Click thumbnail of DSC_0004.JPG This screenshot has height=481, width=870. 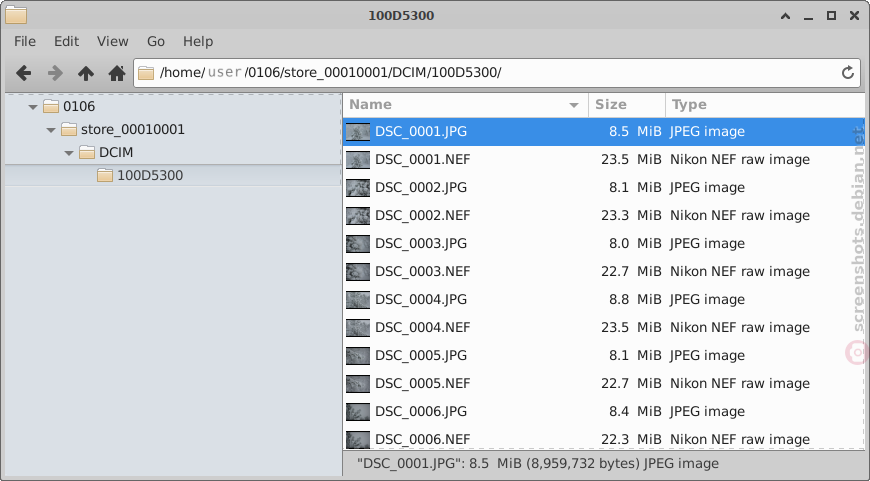[358, 300]
